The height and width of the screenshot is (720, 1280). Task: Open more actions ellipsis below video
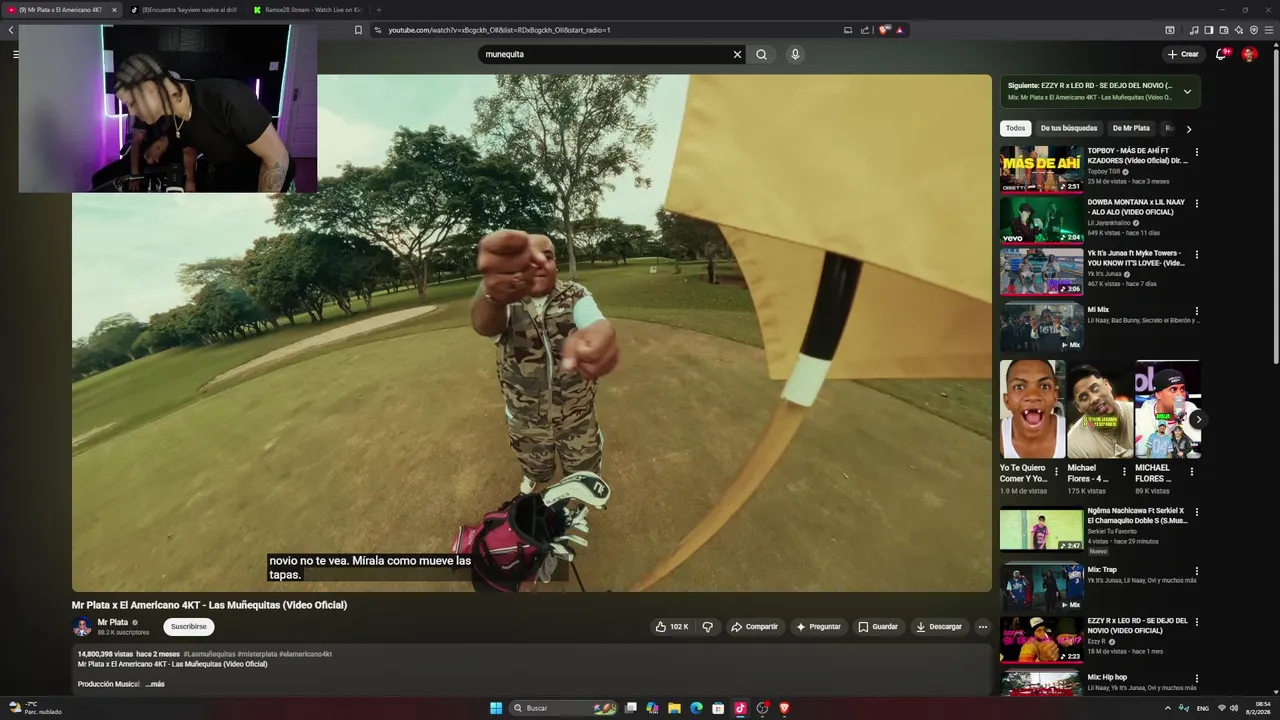[982, 627]
